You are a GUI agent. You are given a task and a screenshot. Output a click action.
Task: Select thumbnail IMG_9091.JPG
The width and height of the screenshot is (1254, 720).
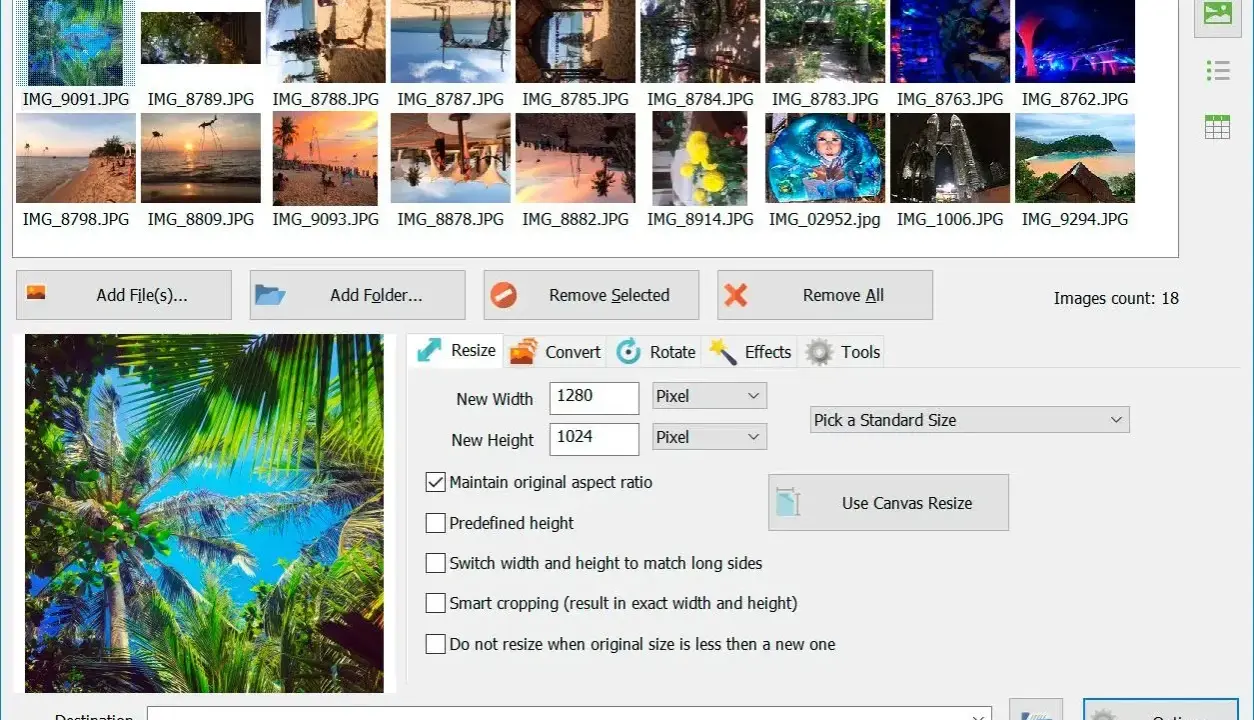pyautogui.click(x=76, y=42)
